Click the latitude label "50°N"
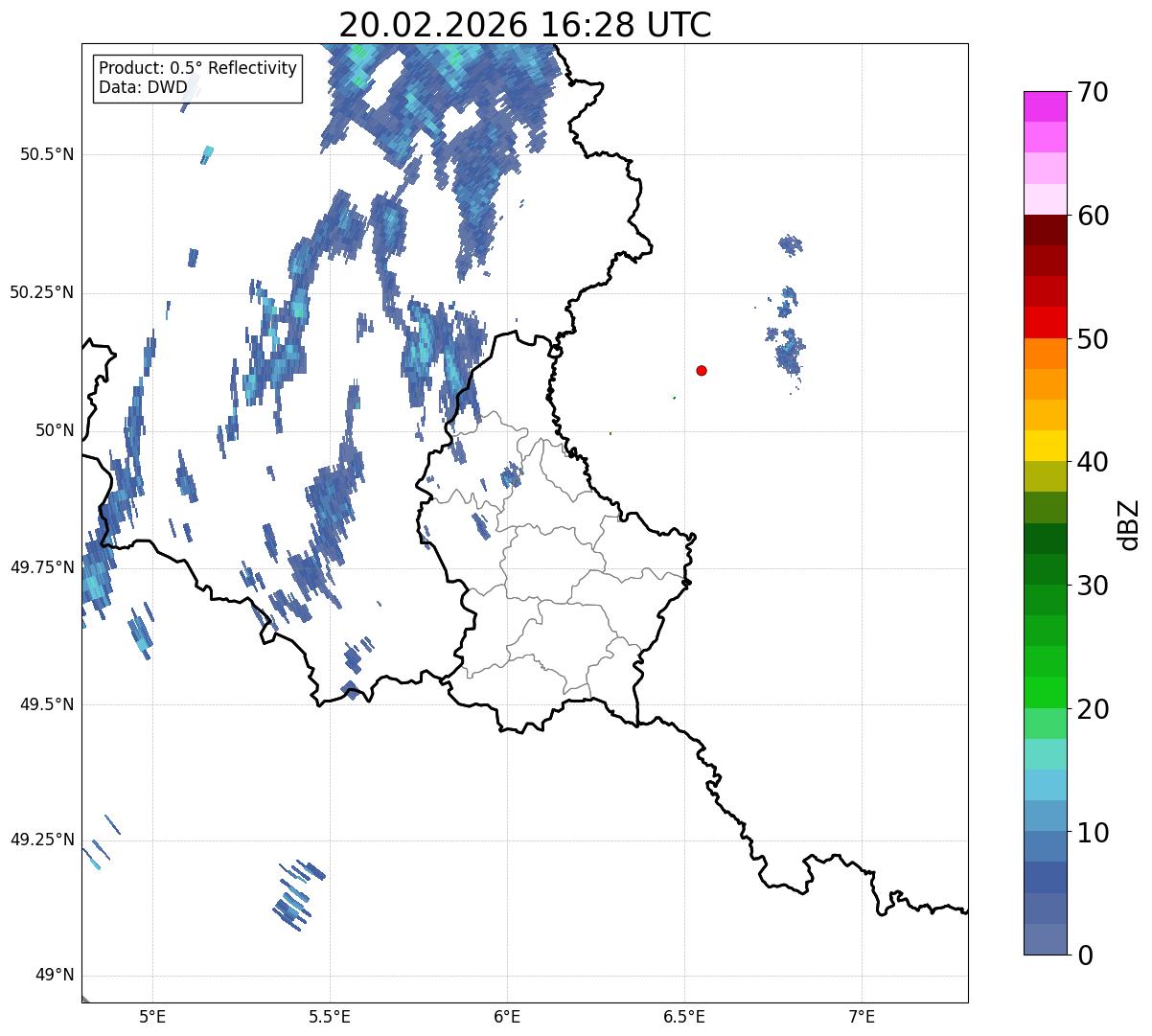Viewport: 1152px width, 1036px height. [x=55, y=430]
